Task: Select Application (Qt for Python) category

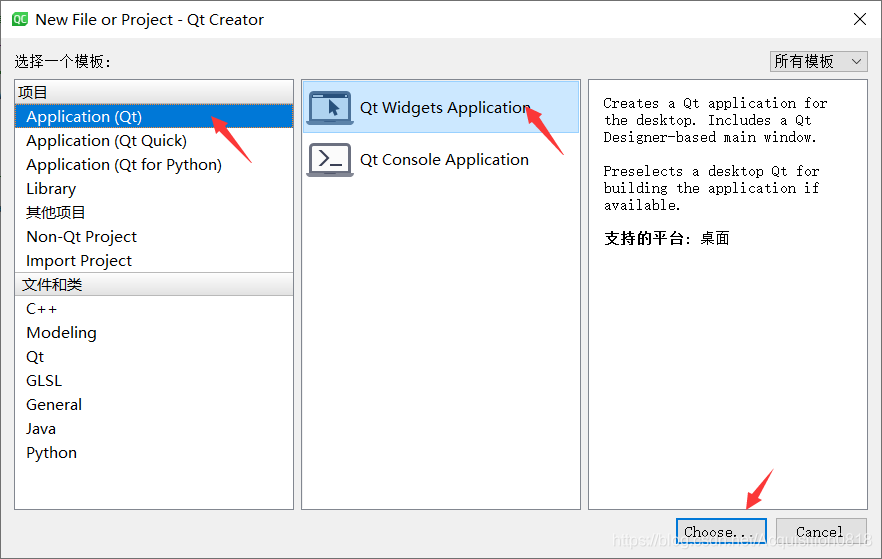Action: [154, 165]
